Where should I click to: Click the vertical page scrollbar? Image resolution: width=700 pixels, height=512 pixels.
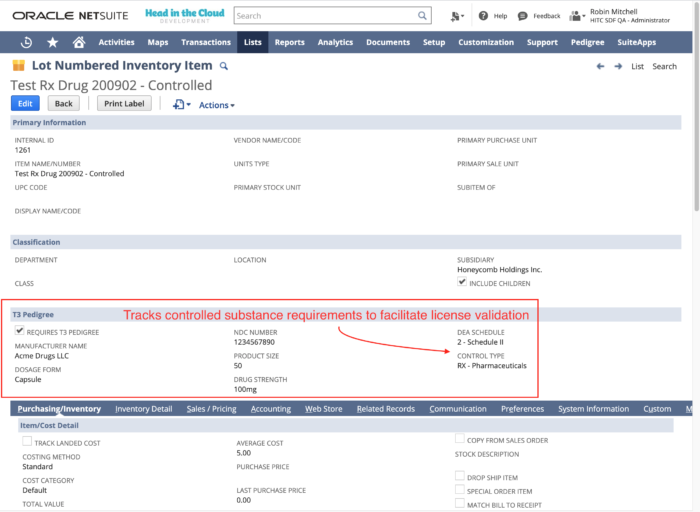tap(696, 107)
